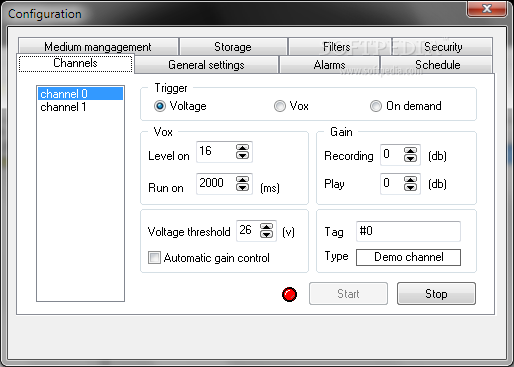Viewport: 514px width, 367px height.
Task: Click the Tag field containing #0
Action: tap(408, 231)
